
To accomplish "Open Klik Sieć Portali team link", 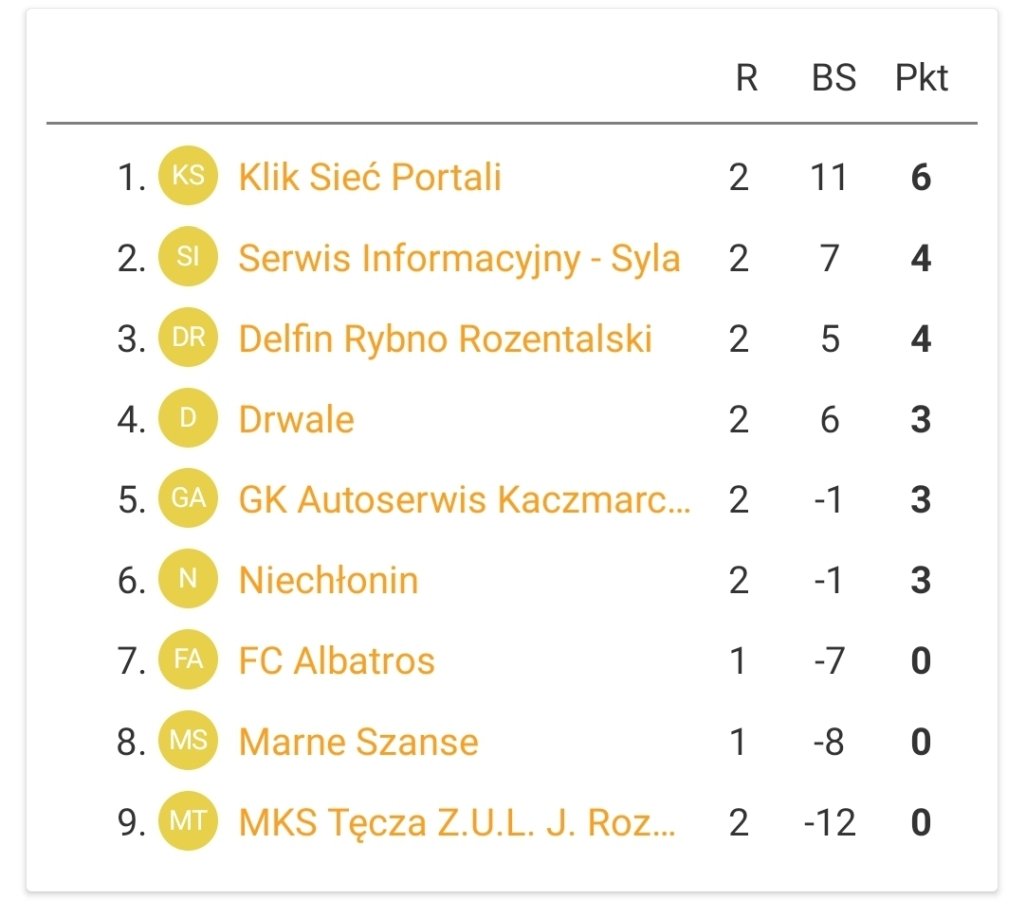I will 370,177.
